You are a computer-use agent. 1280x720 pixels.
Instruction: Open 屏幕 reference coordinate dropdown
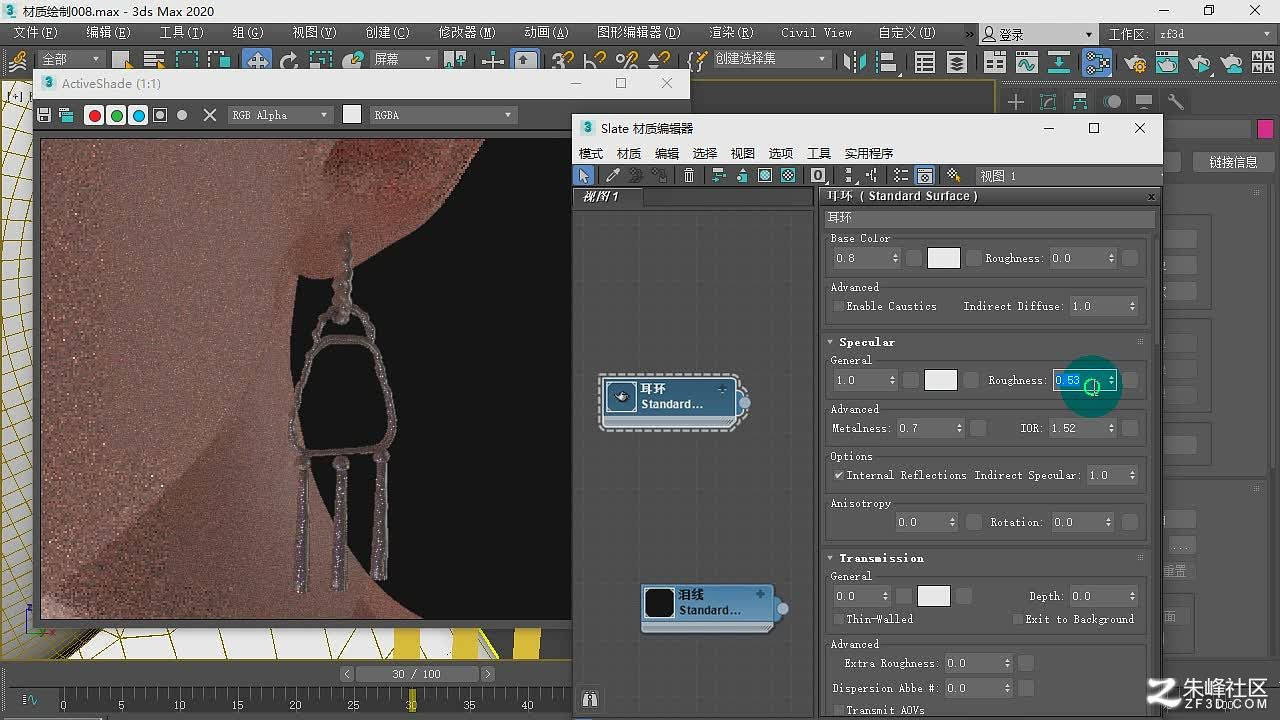(402, 59)
